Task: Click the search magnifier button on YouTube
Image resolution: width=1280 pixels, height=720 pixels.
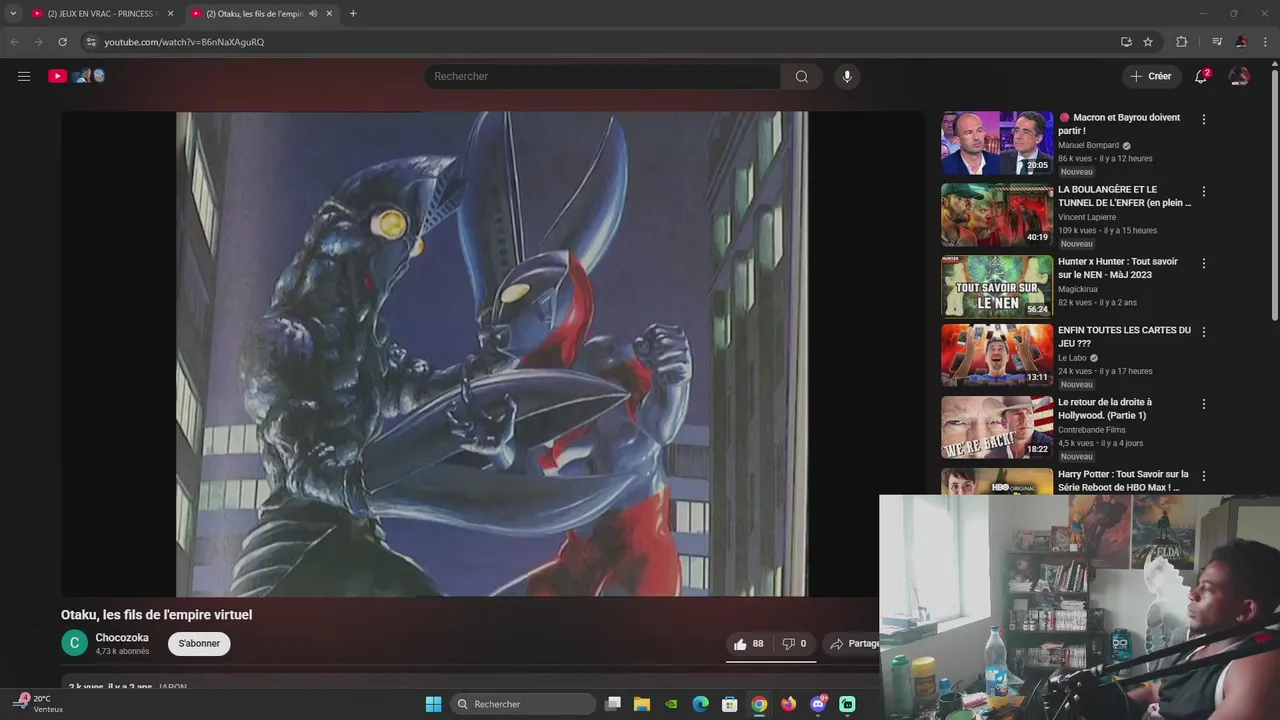Action: point(802,77)
